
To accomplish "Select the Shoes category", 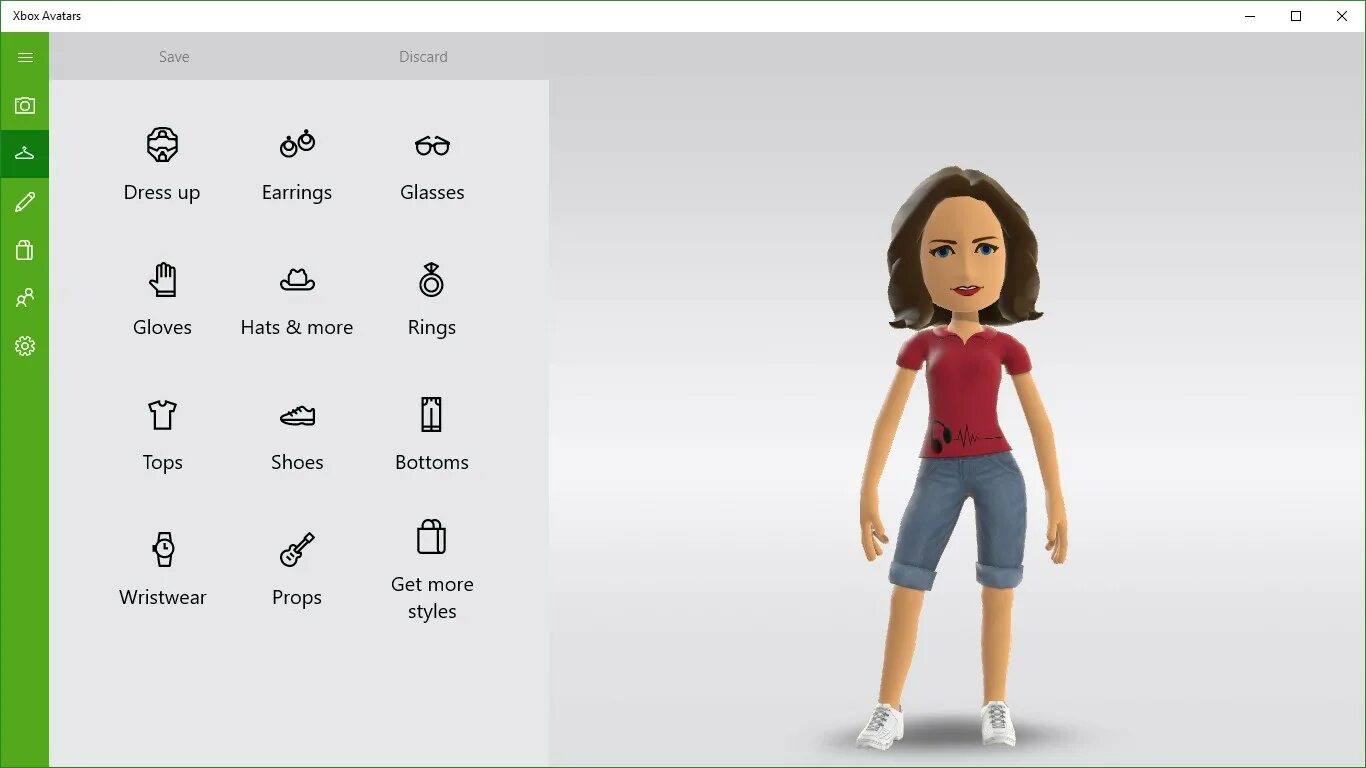I will (296, 435).
